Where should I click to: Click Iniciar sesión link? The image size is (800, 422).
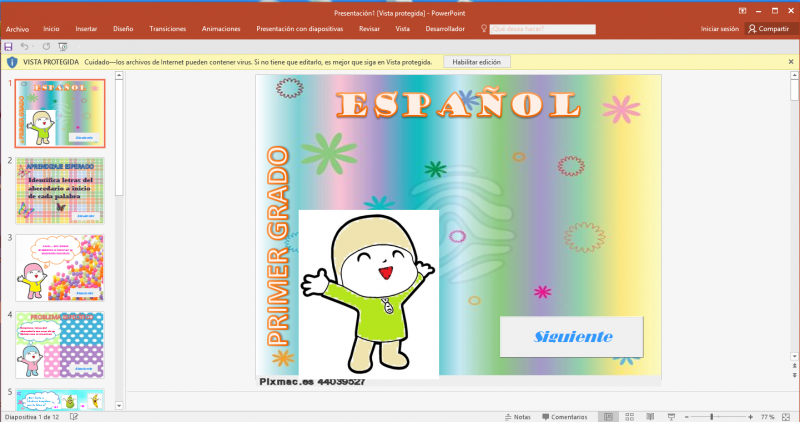tap(719, 29)
